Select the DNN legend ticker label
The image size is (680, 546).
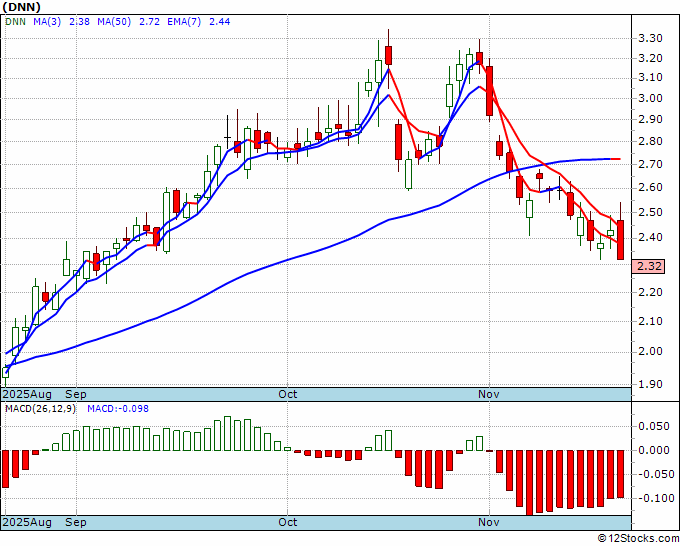pos(16,22)
